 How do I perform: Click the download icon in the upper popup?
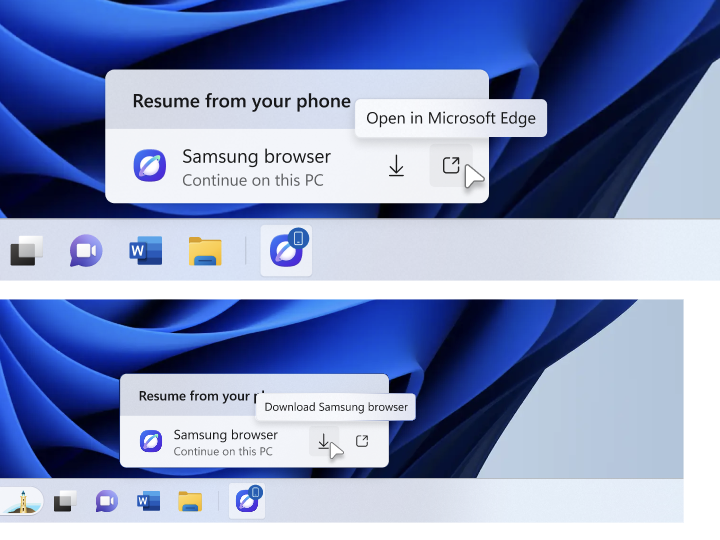click(x=396, y=166)
